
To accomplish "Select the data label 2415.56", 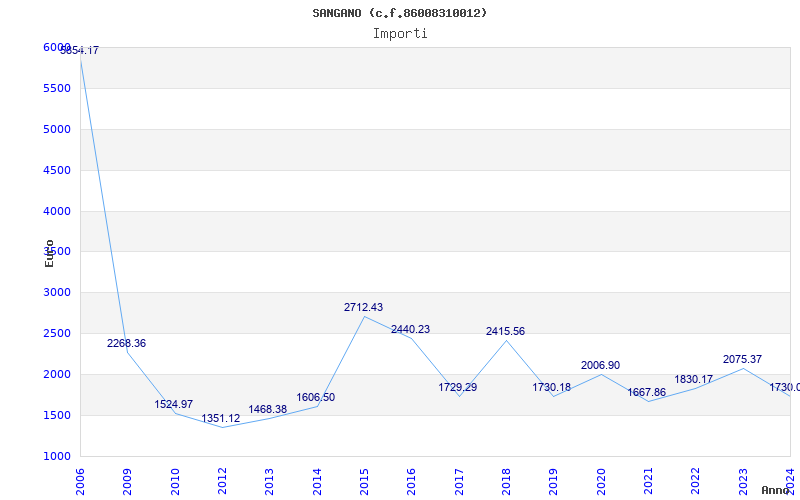I will [x=506, y=332].
